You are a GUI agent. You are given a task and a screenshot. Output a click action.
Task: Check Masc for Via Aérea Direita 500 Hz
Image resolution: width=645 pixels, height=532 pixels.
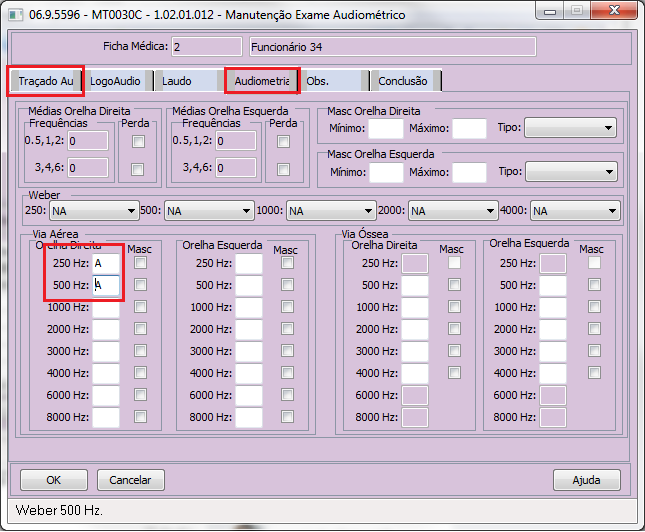[x=140, y=285]
